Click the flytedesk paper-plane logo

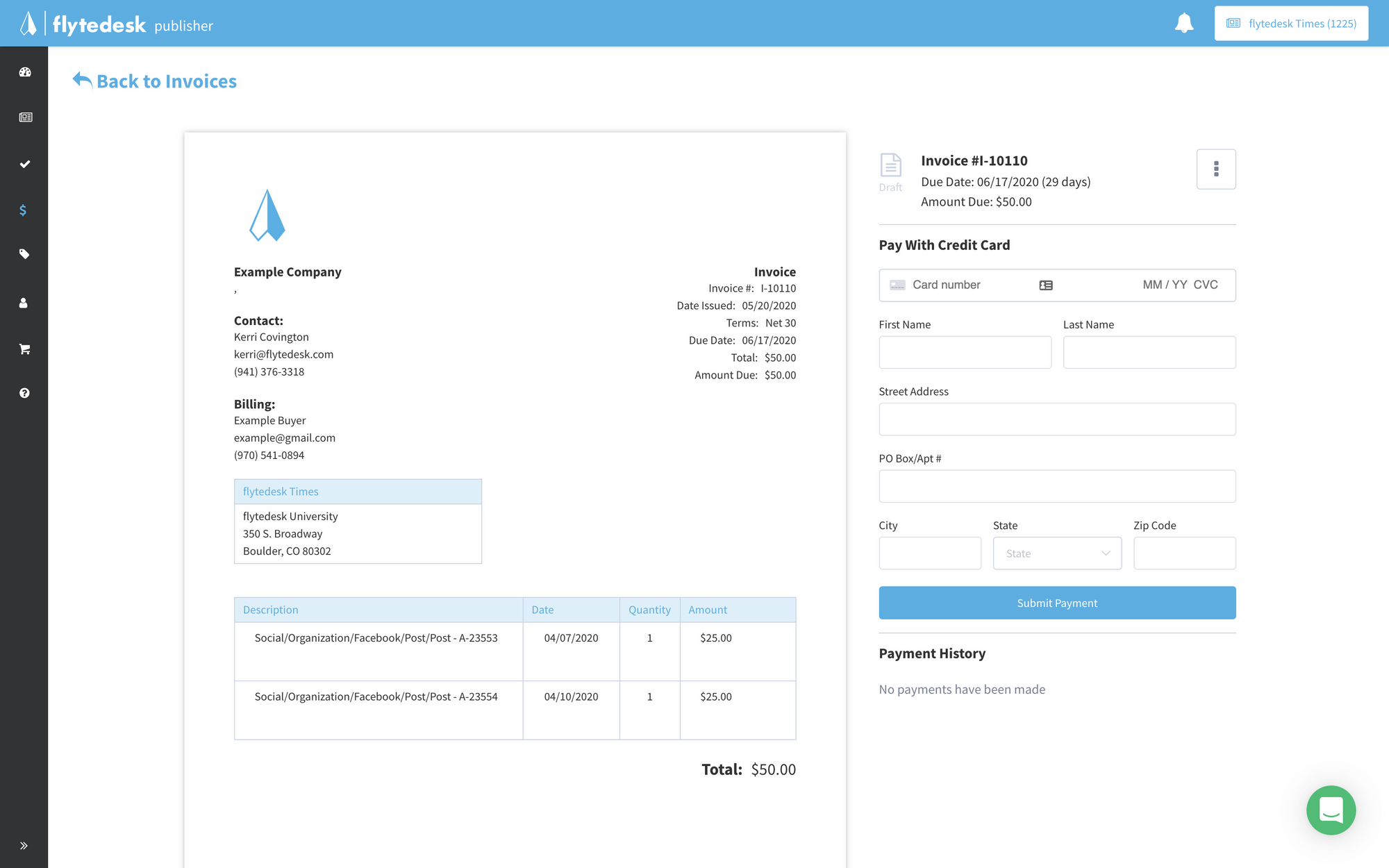(26, 23)
